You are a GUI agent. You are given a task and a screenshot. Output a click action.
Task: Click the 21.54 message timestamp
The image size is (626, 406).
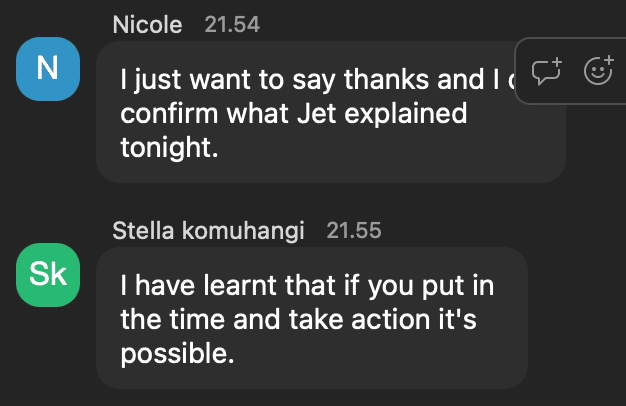point(232,25)
